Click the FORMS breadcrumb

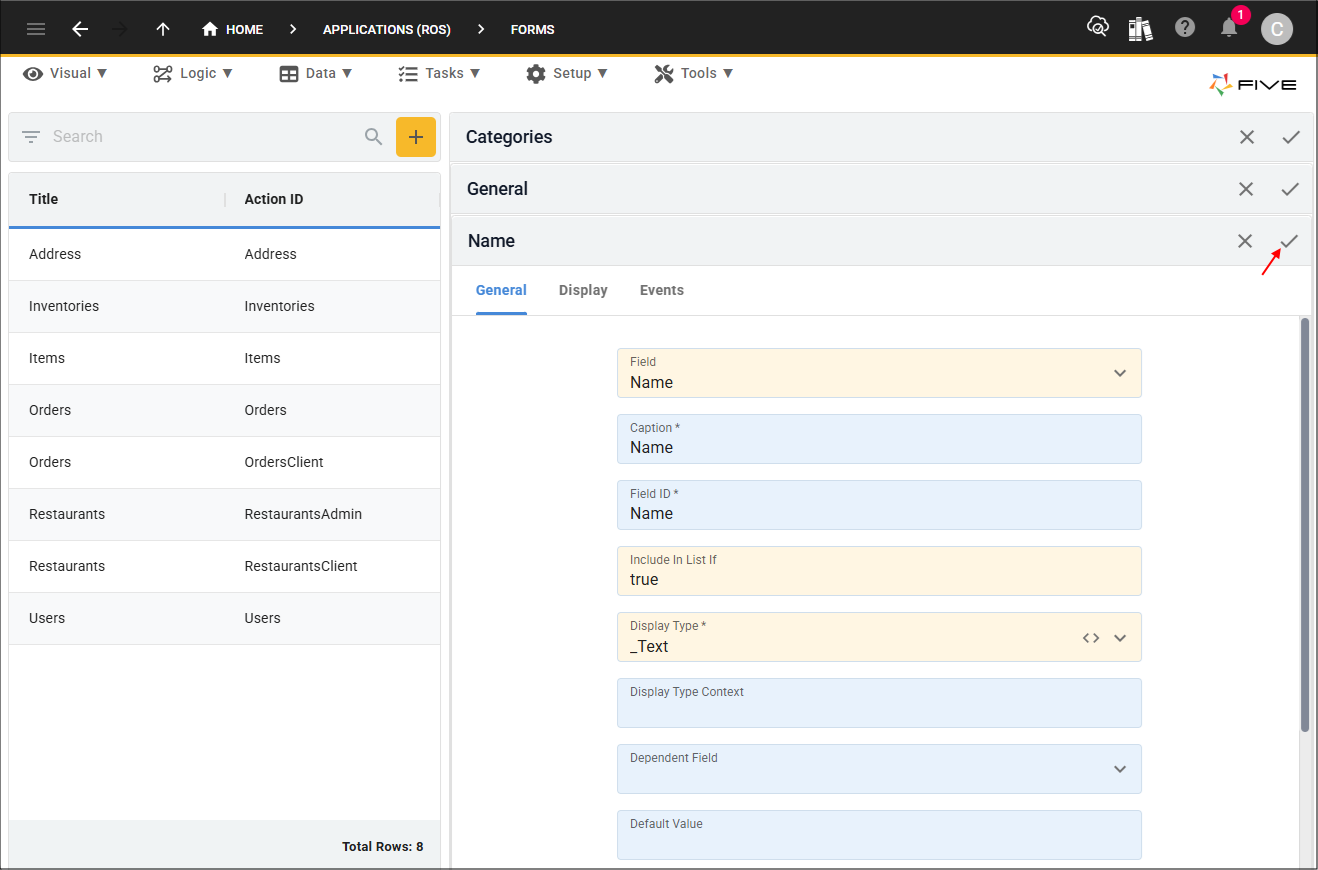(x=532, y=29)
